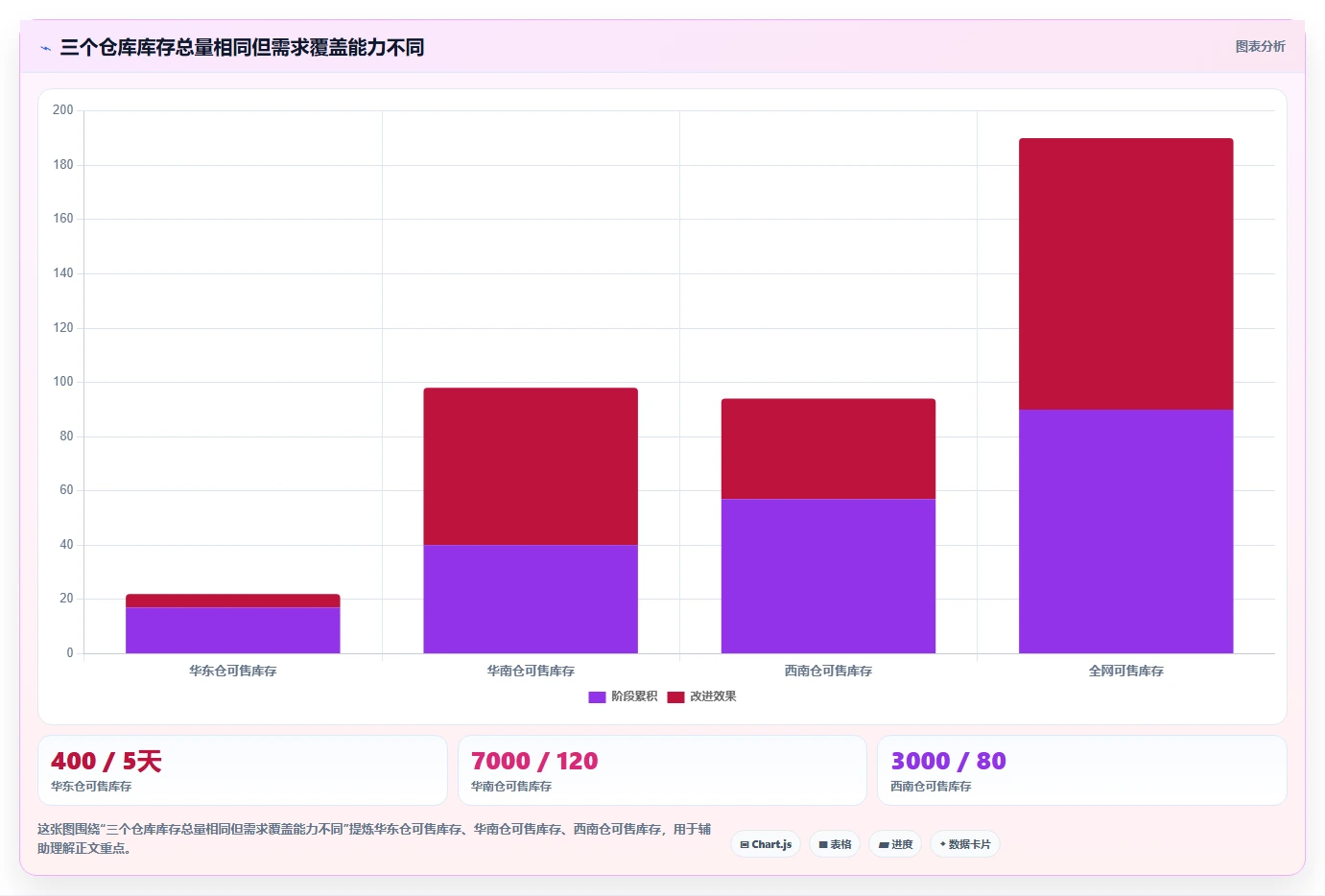Click the y-axis value 200
The height and width of the screenshot is (896, 1325).
pyautogui.click(x=63, y=110)
